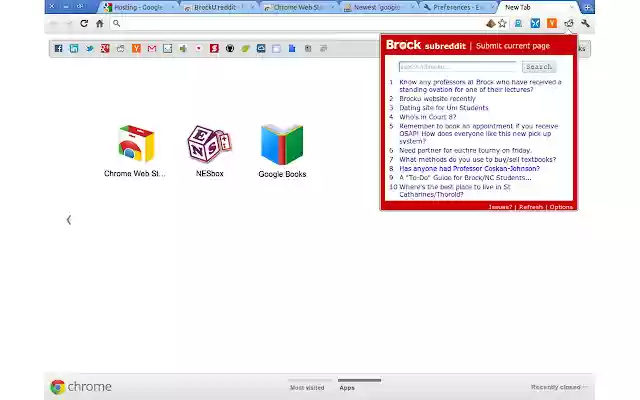Bookmark this page with the star icon
The width and height of the screenshot is (640, 400).
[502, 23]
